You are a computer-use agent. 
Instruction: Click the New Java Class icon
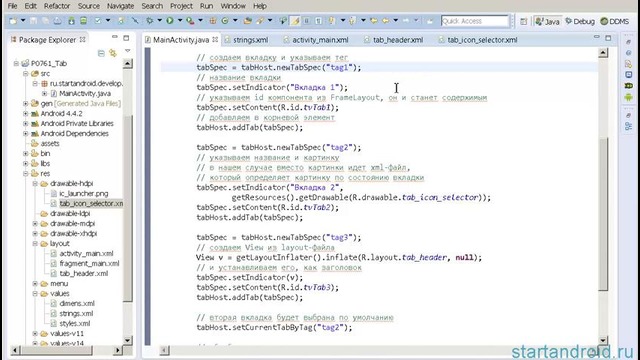point(225,21)
